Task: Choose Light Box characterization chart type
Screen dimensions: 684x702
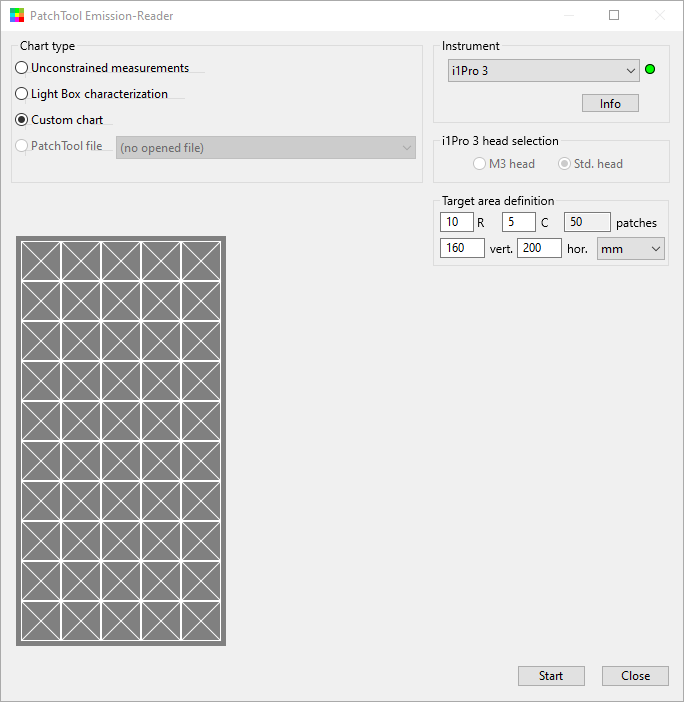Action: [22, 94]
